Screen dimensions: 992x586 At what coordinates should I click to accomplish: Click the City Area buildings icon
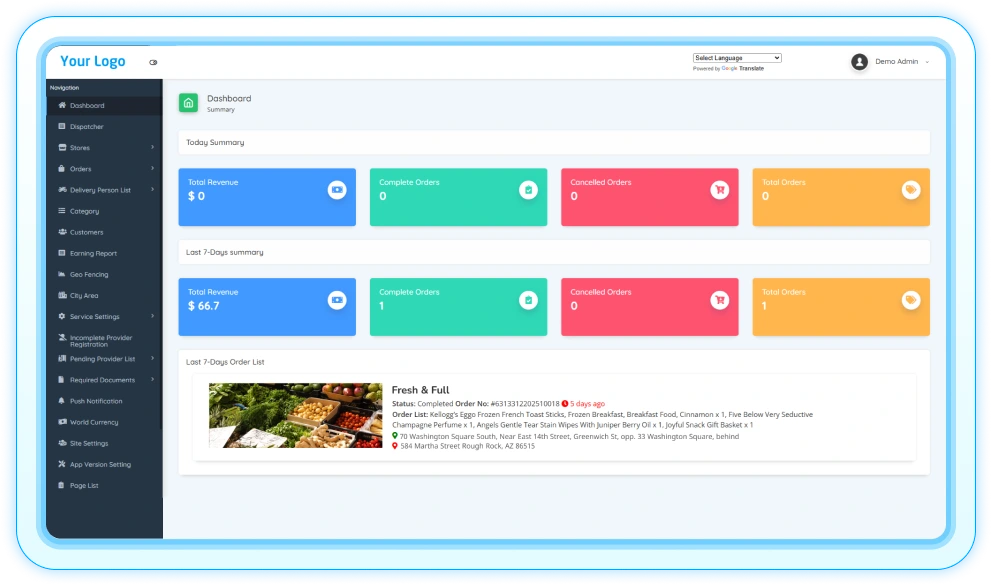(x=62, y=295)
